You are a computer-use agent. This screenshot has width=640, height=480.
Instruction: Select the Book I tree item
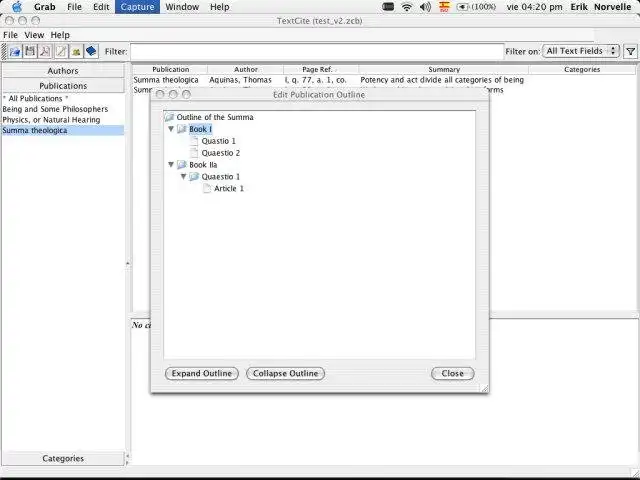200,129
